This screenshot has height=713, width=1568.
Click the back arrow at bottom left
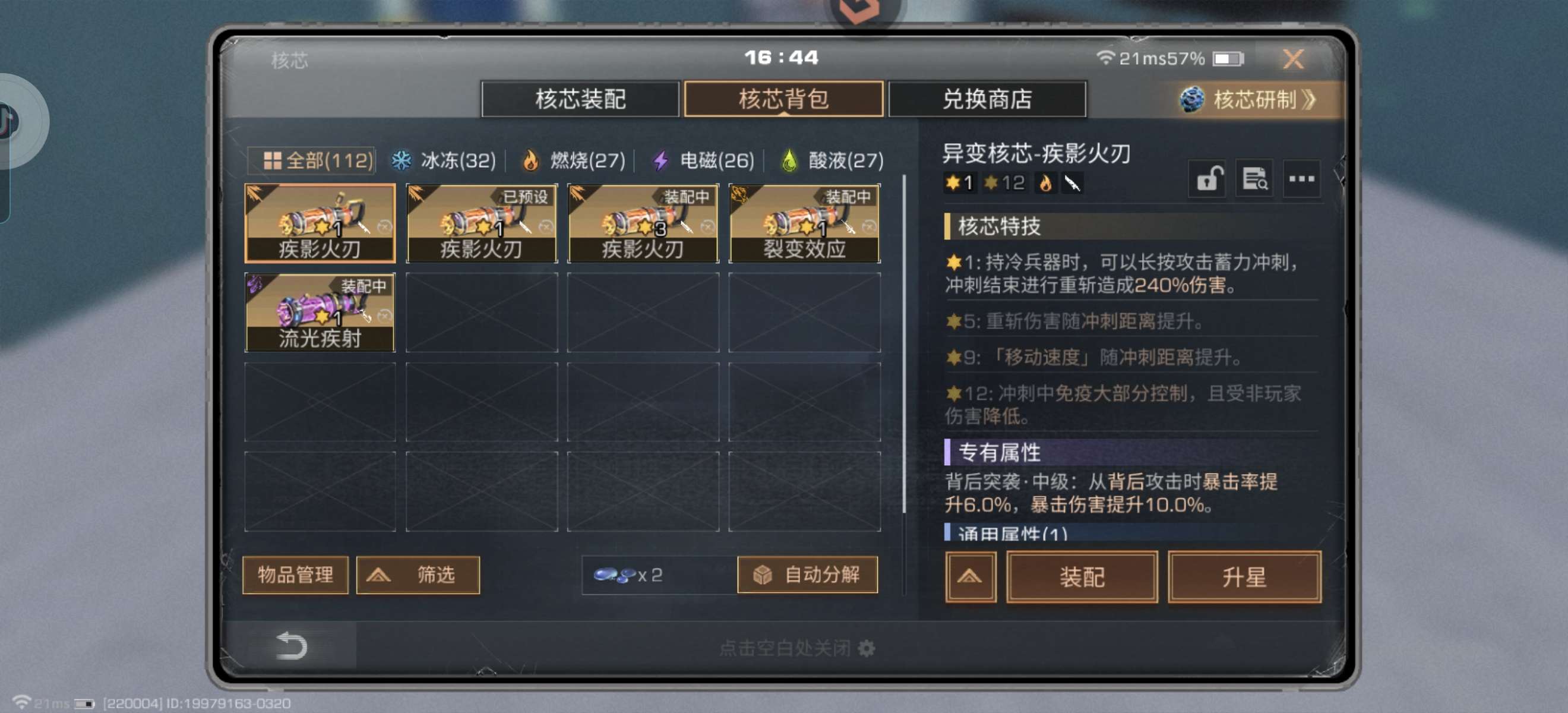[x=291, y=646]
